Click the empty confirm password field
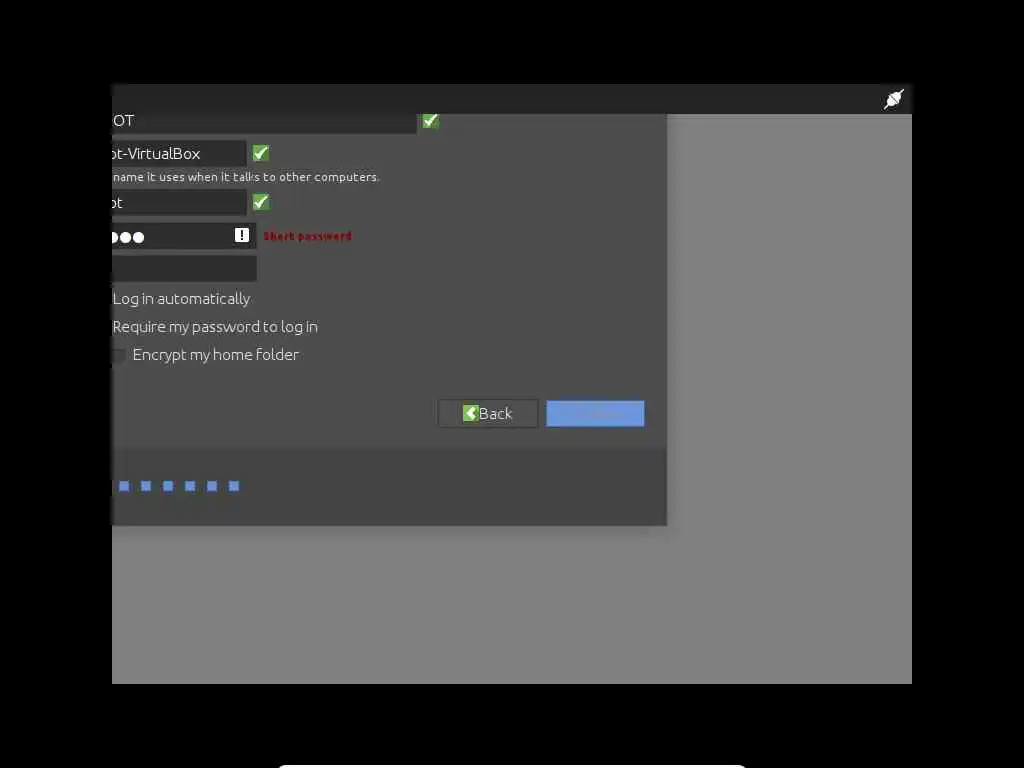Image resolution: width=1024 pixels, height=768 pixels. (x=184, y=268)
